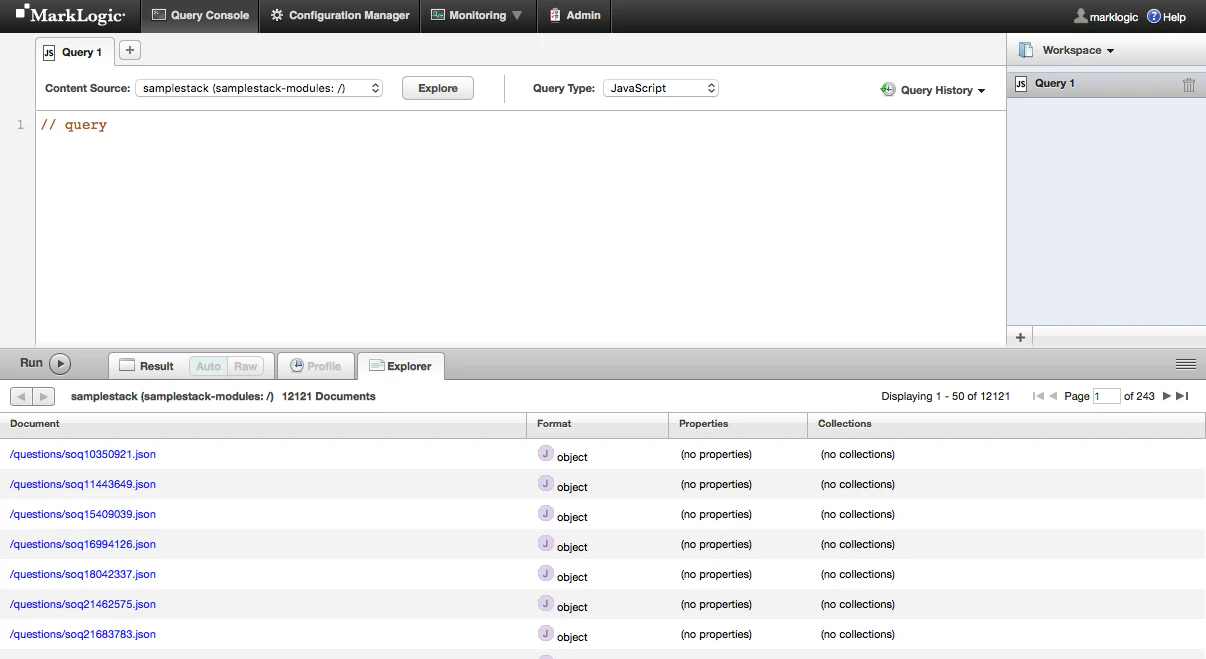Click the Page number input field

click(x=1107, y=396)
